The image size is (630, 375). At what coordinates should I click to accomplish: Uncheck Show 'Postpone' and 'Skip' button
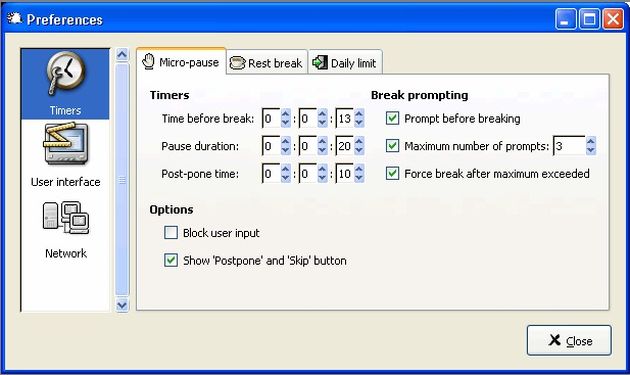(171, 260)
